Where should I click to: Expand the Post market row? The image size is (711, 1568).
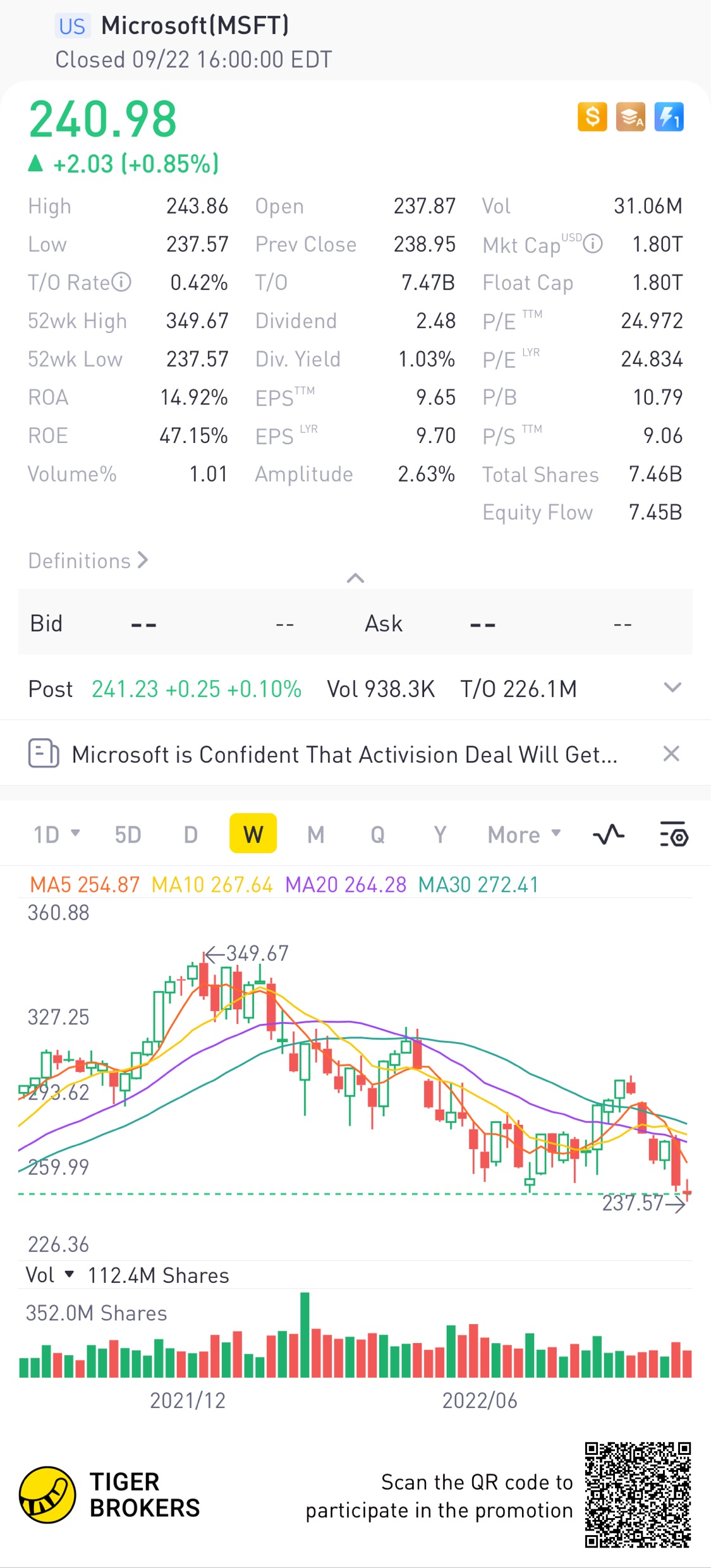(x=672, y=688)
